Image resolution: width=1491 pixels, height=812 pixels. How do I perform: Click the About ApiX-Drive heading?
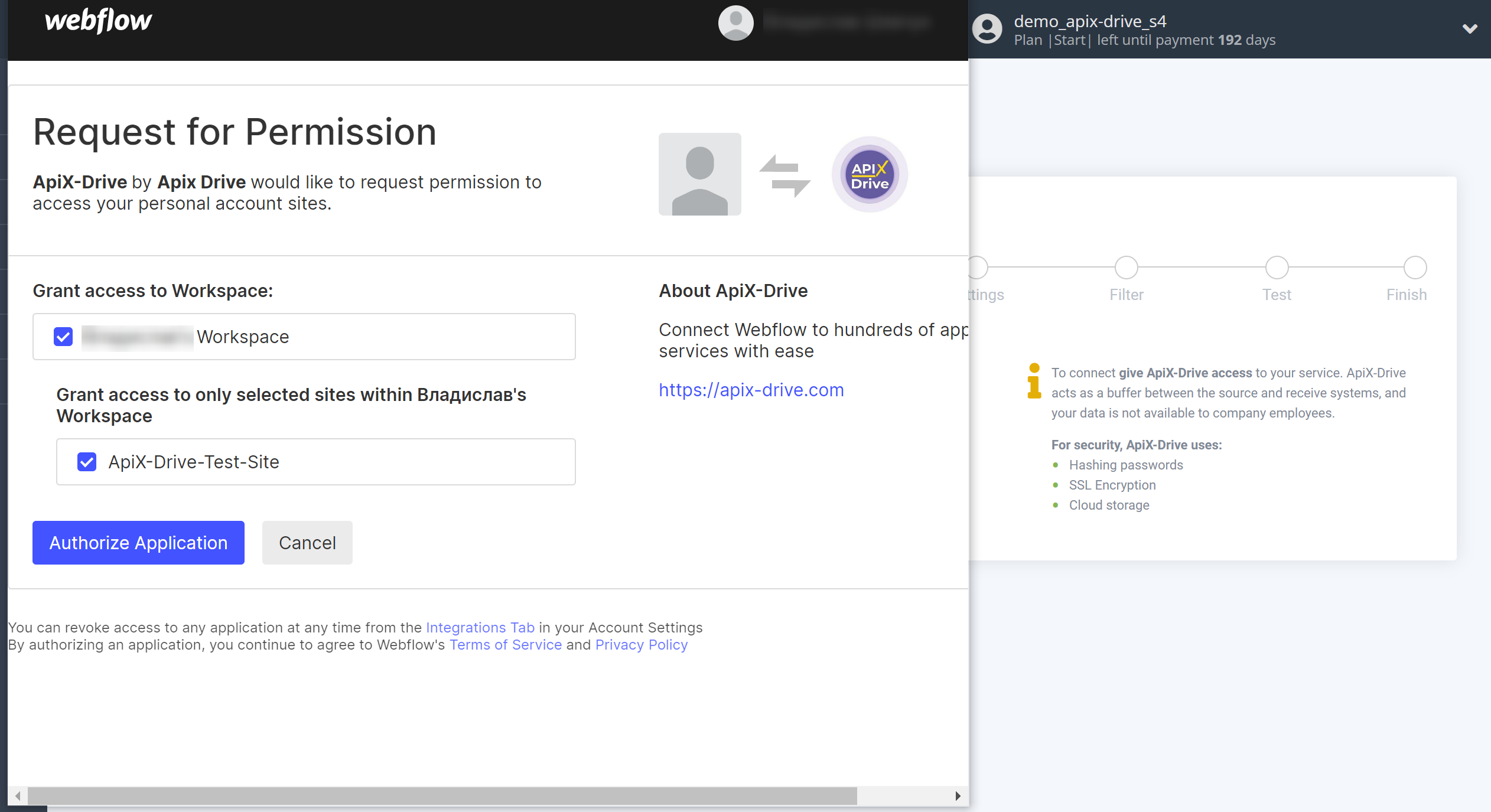point(733,291)
